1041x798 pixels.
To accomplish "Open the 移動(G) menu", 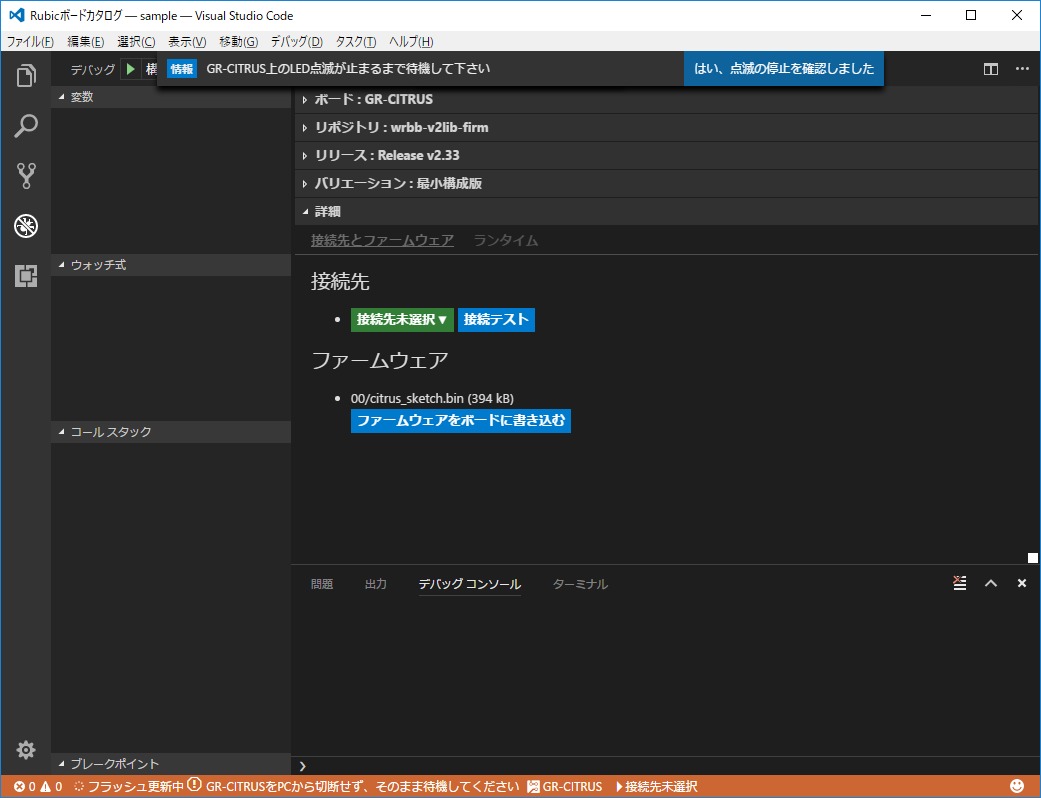I will [238, 42].
